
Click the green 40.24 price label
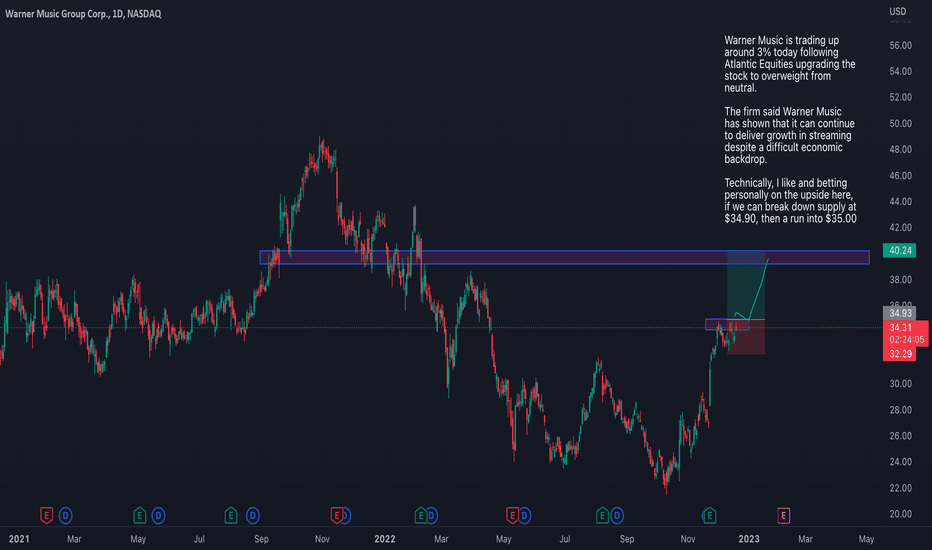pyautogui.click(x=899, y=250)
